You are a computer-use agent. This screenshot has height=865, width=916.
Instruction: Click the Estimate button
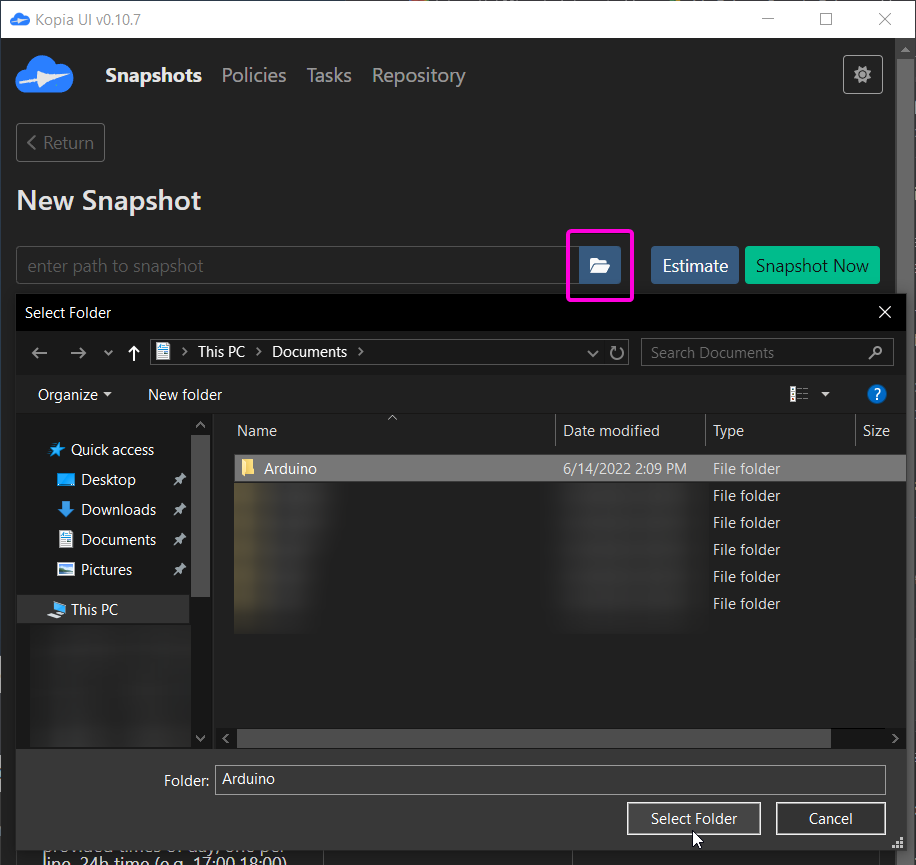(695, 265)
